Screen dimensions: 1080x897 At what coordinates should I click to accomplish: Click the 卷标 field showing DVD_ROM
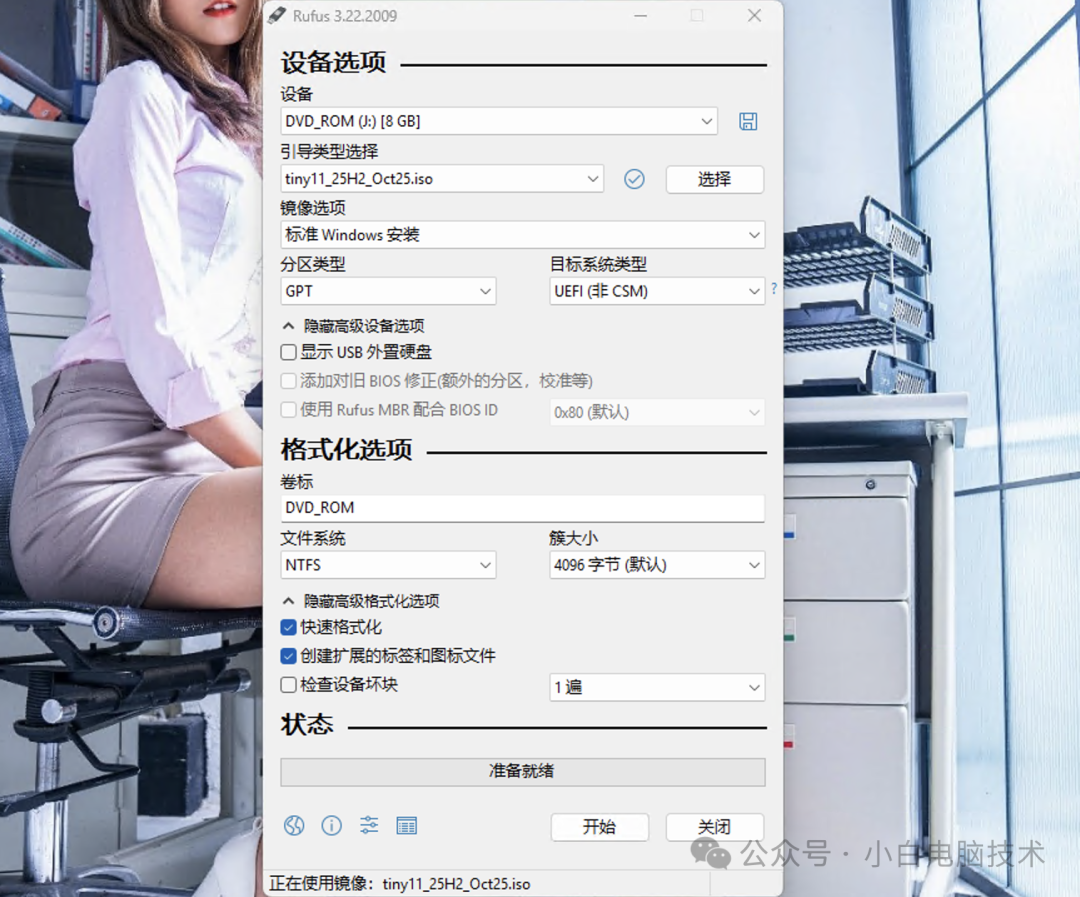522,507
